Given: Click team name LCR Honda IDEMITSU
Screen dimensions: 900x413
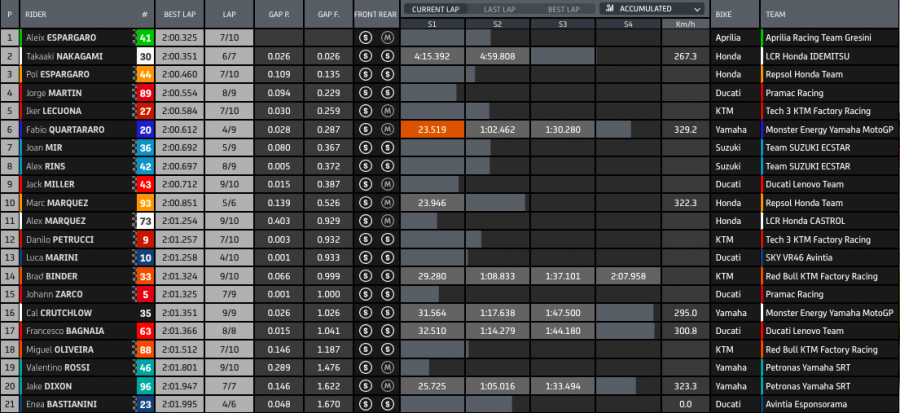Looking at the screenshot, I should click(806, 56).
